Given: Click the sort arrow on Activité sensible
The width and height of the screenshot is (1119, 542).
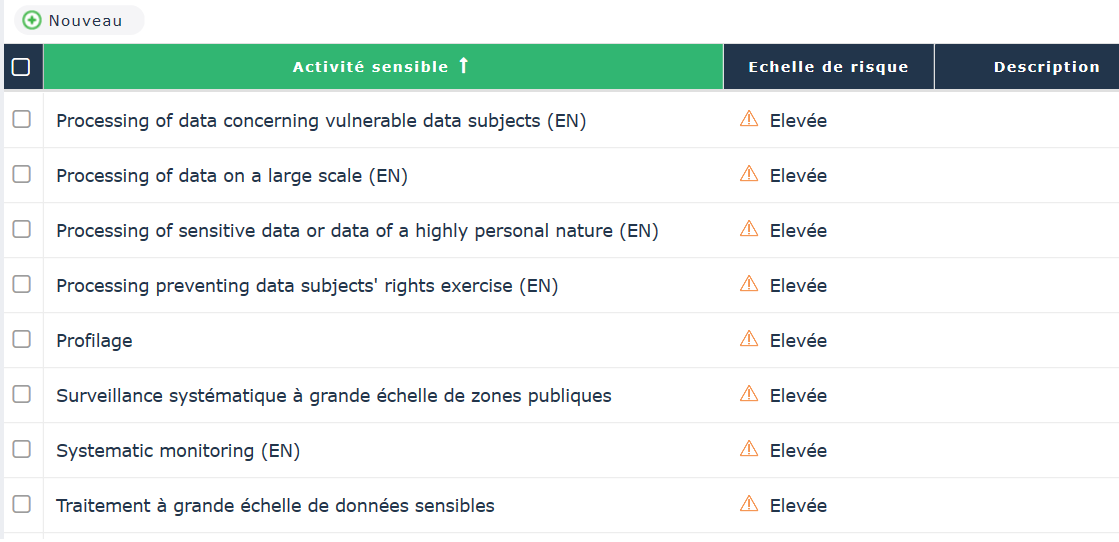Looking at the screenshot, I should point(463,66).
